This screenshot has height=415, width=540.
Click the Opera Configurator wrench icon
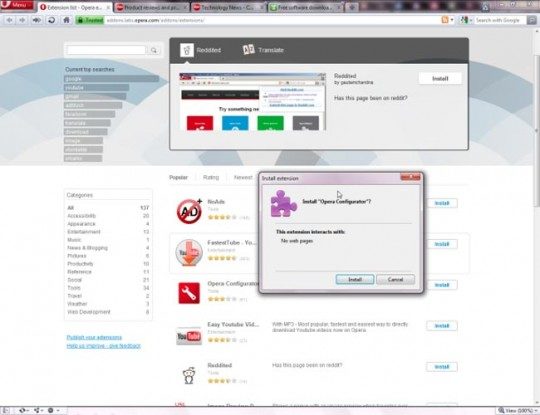pyautogui.click(x=189, y=293)
